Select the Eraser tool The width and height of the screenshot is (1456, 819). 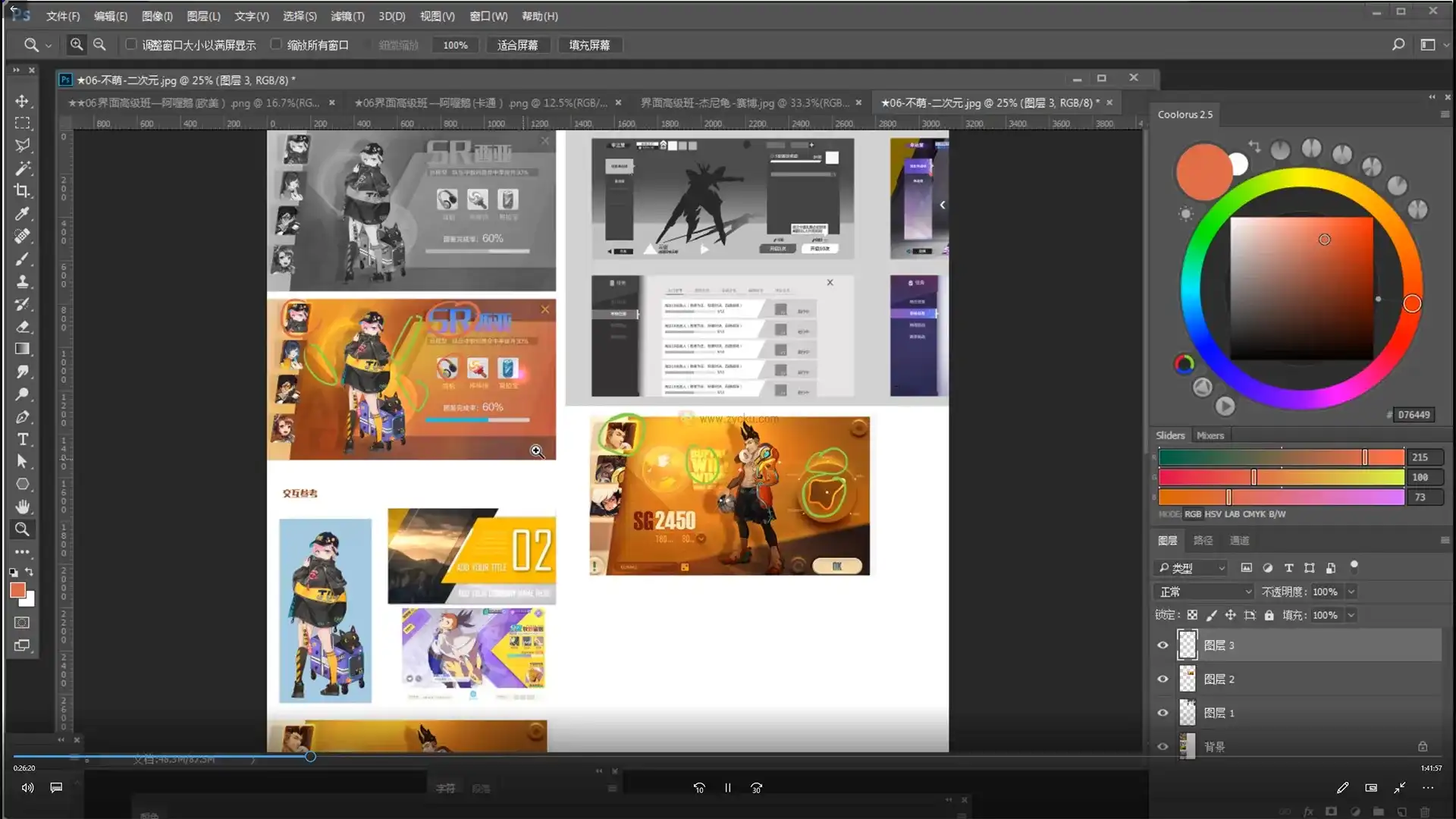pos(22,327)
